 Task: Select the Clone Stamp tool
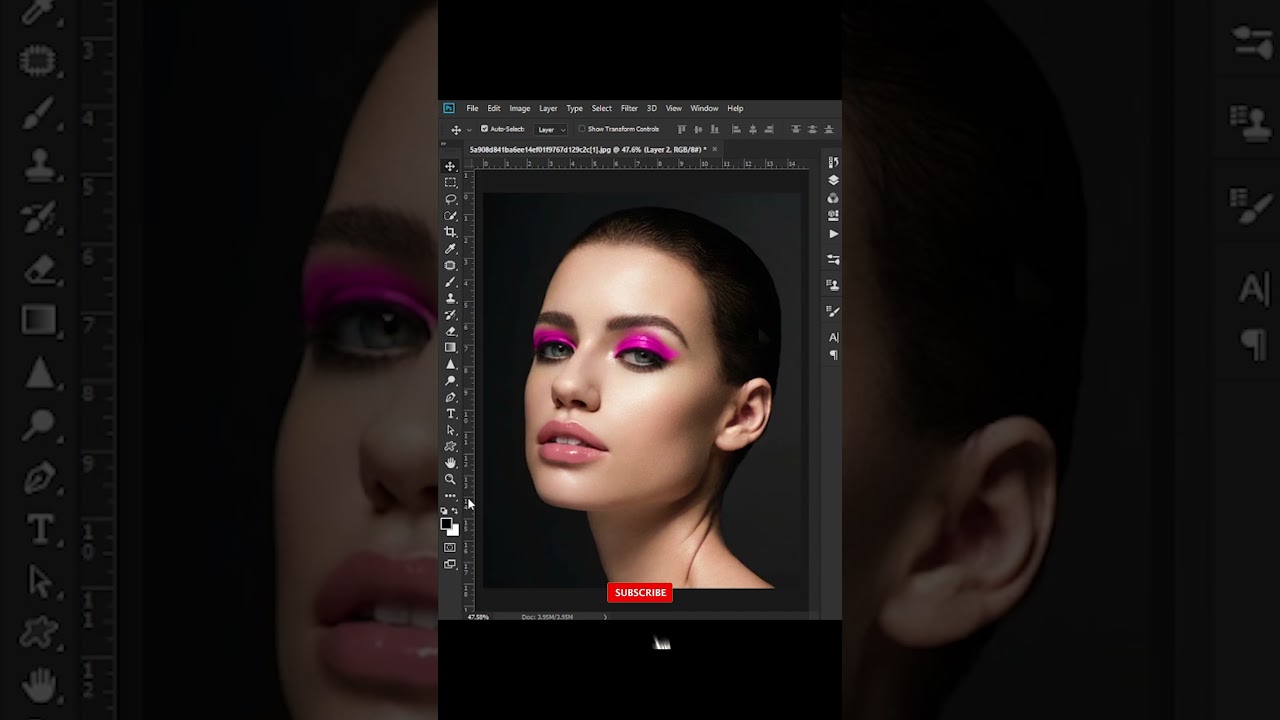pos(450,298)
